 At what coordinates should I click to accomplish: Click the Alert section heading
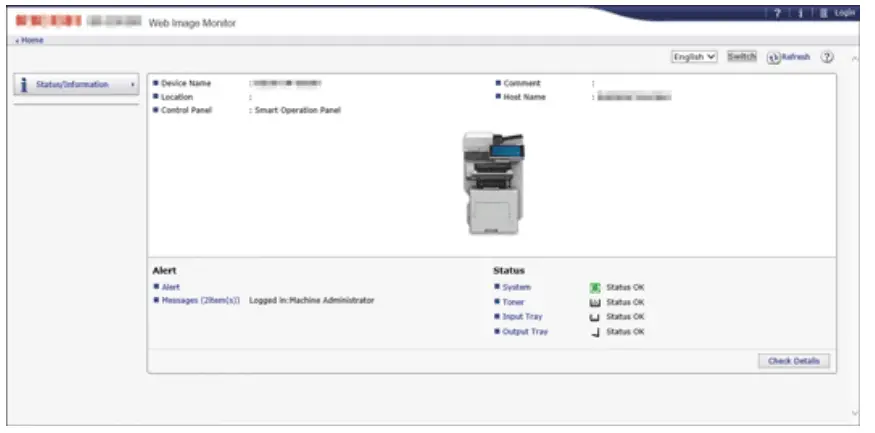(x=165, y=271)
